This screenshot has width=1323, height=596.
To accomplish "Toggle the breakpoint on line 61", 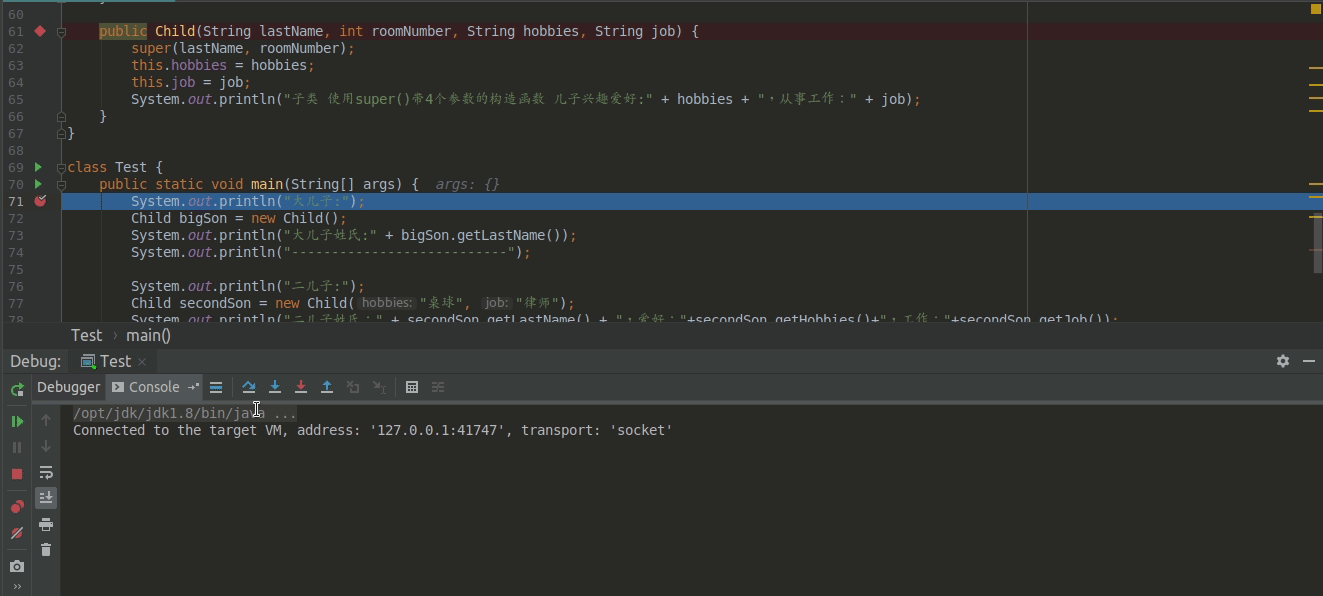I will pyautogui.click(x=40, y=31).
